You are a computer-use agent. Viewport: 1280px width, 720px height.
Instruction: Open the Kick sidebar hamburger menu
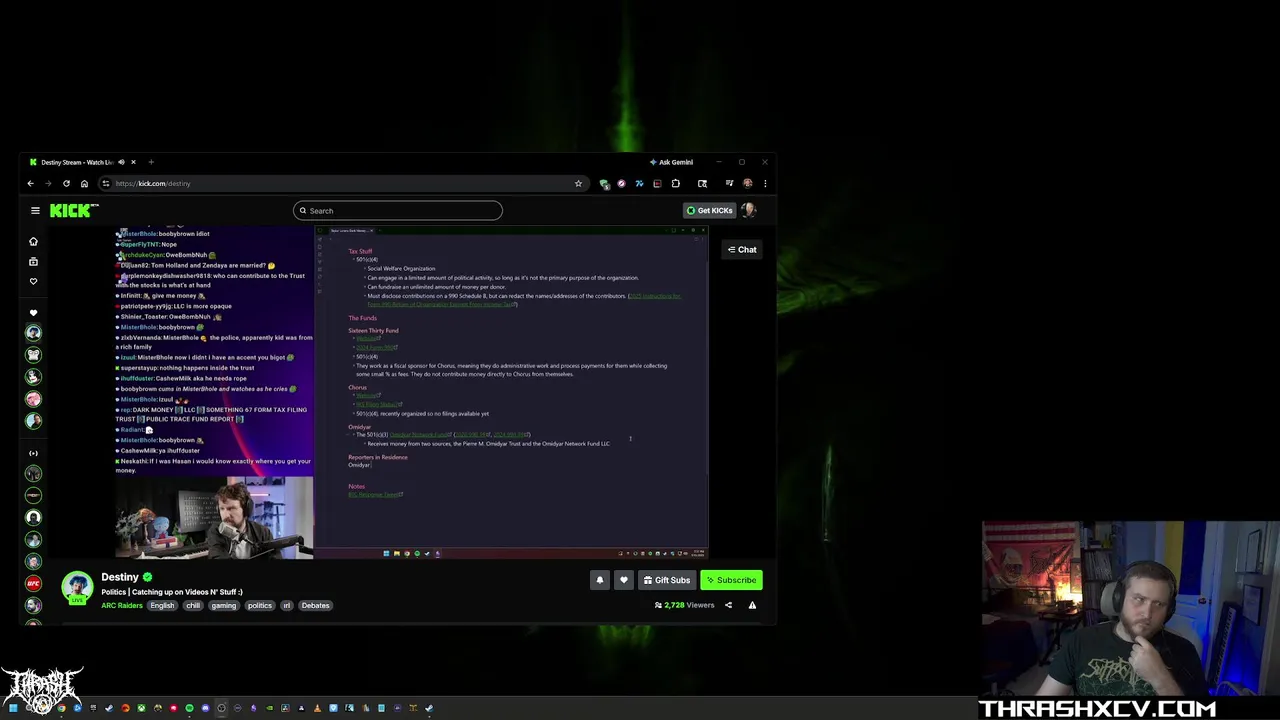pos(35,210)
